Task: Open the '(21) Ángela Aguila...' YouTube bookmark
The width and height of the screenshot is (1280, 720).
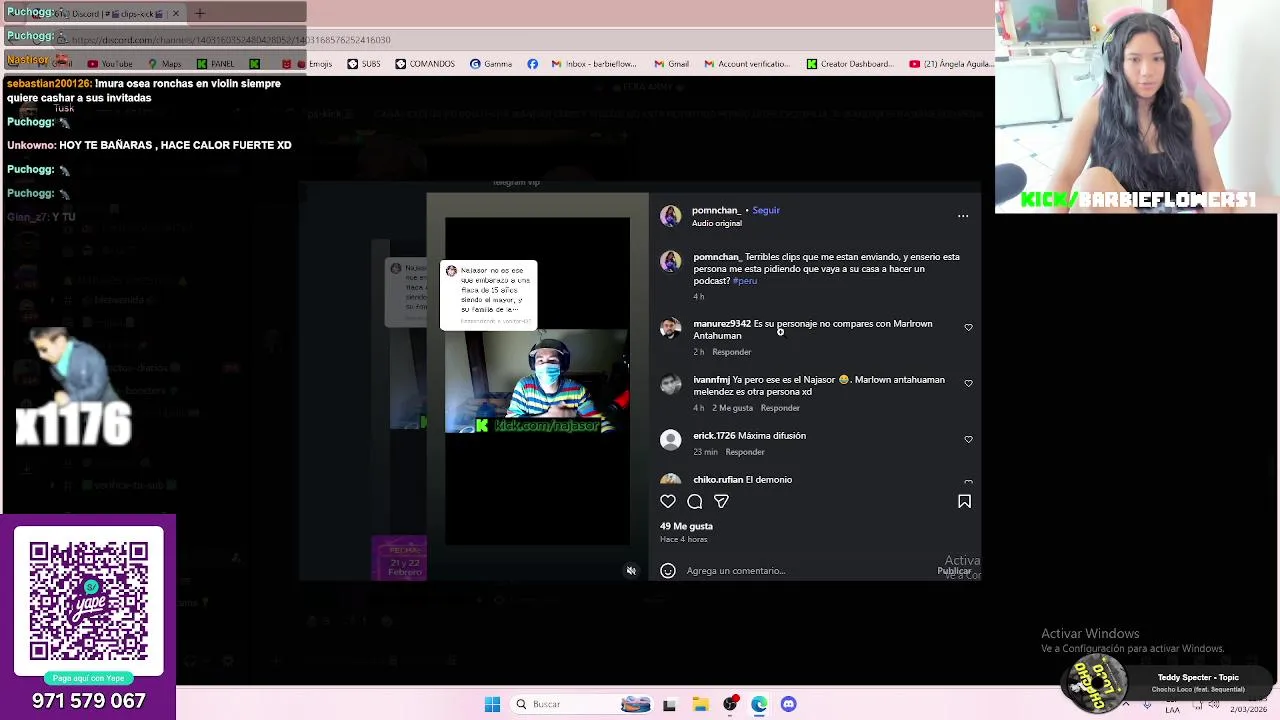Action: pos(950,64)
